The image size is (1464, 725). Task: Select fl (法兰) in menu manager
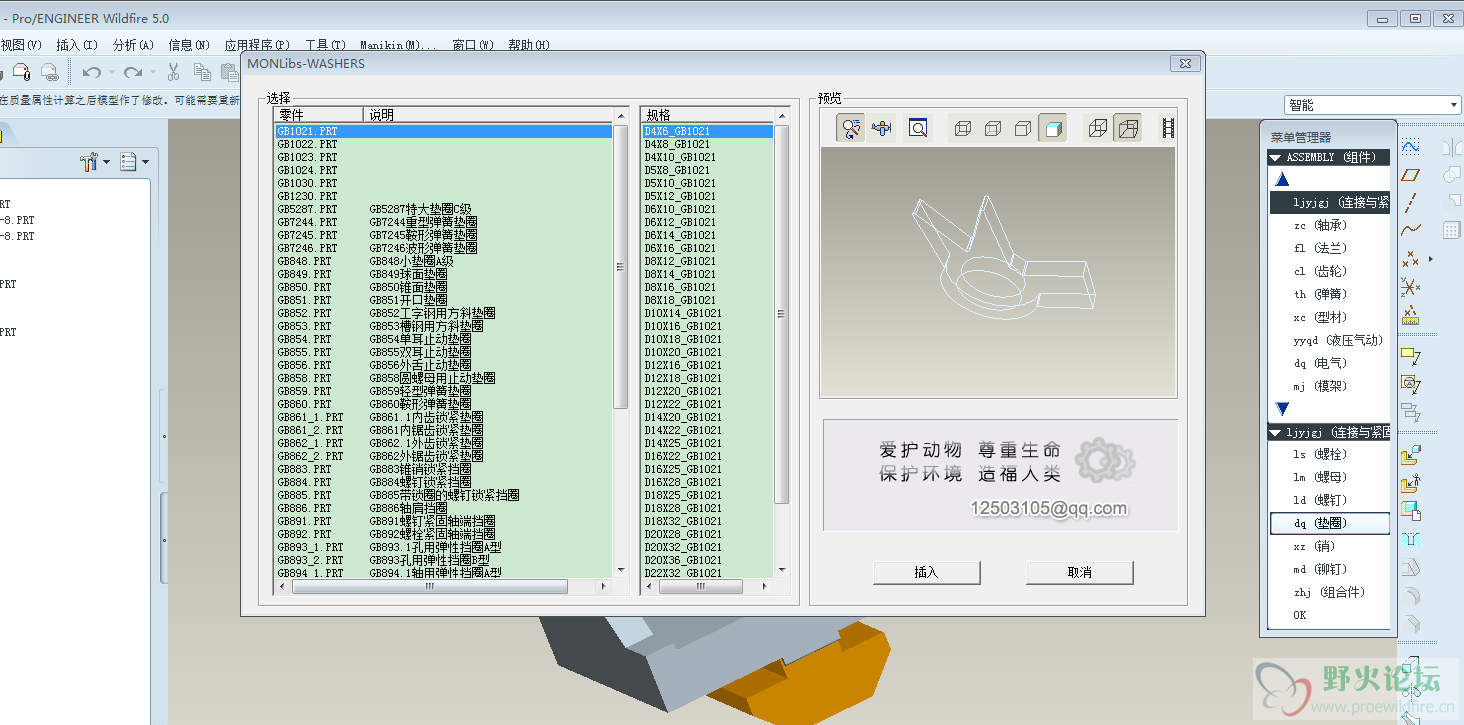pyautogui.click(x=1330, y=248)
